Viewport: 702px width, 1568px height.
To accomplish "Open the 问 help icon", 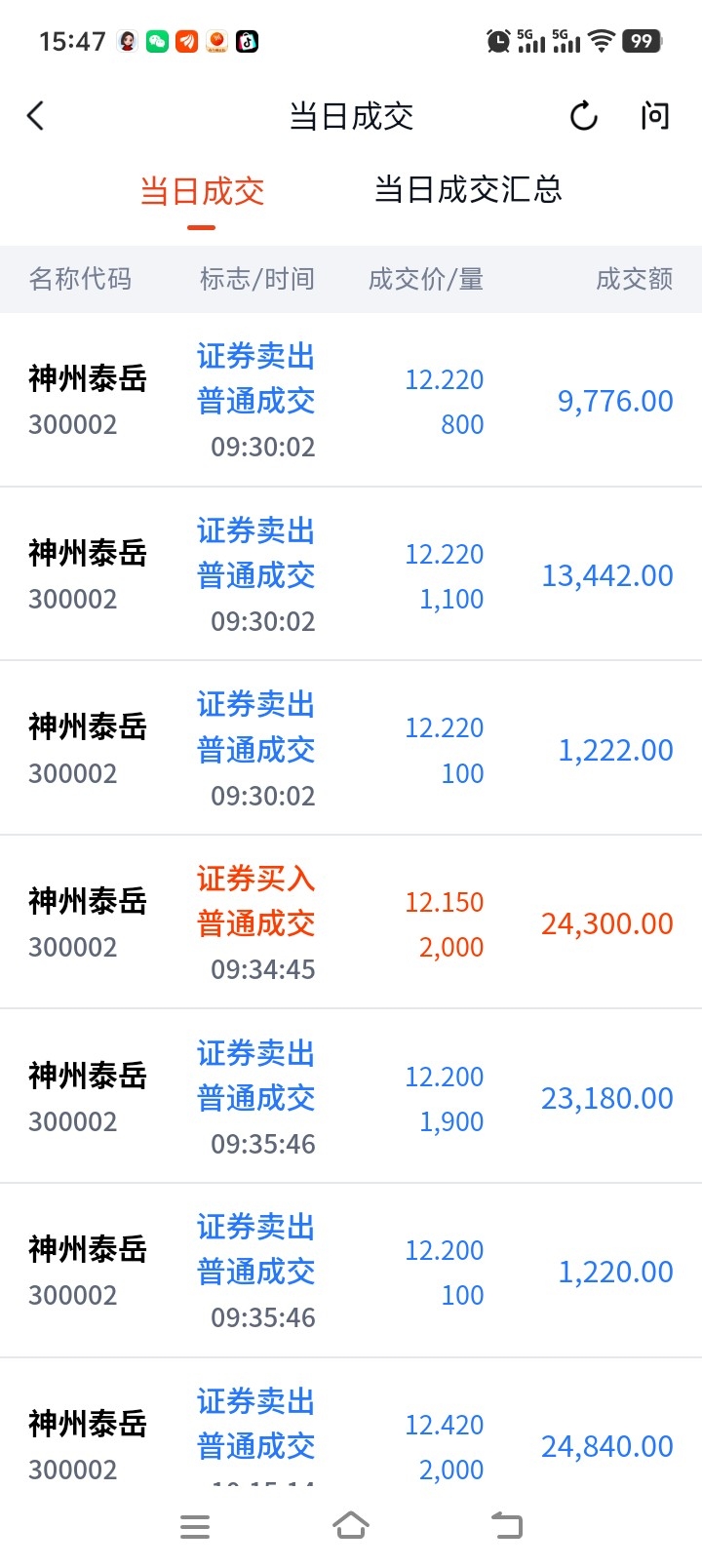I will pos(655,116).
